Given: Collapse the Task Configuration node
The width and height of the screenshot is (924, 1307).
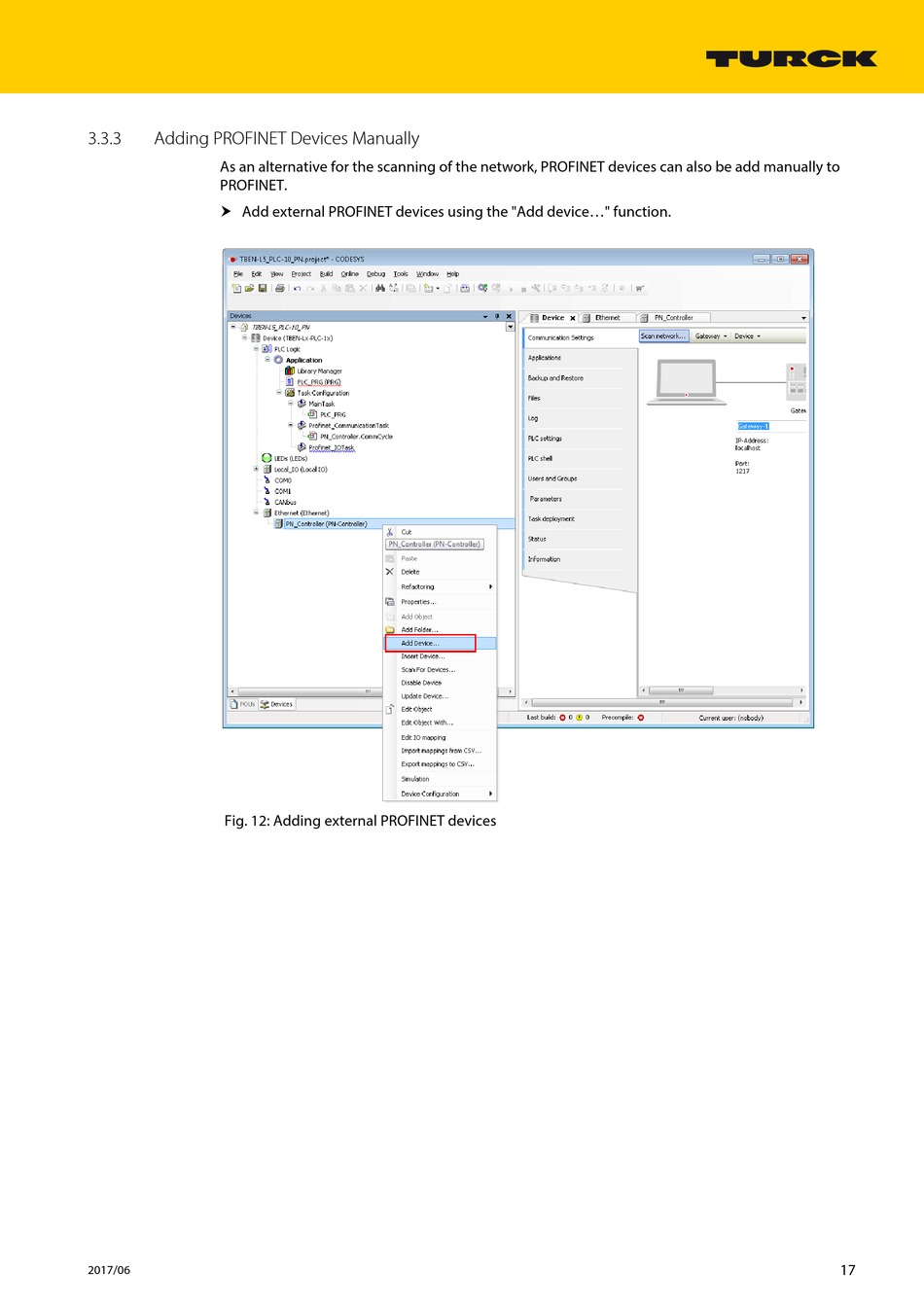Looking at the screenshot, I should coord(279,393).
